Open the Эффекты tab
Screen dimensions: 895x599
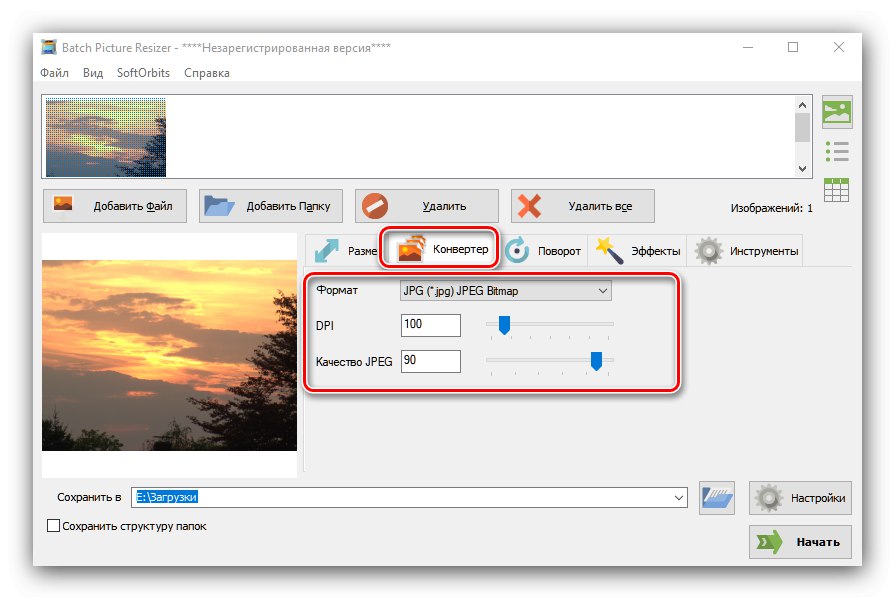click(638, 251)
